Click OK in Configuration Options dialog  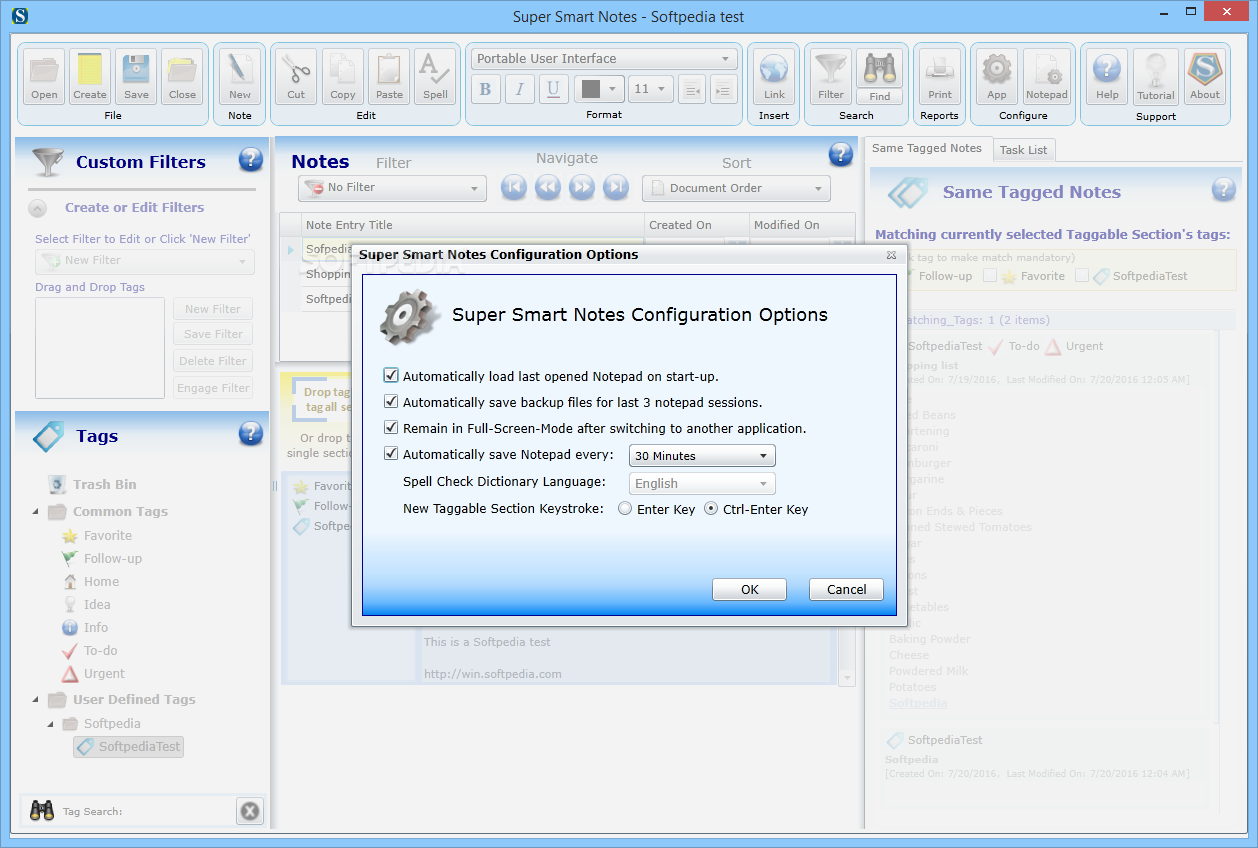pos(750,590)
